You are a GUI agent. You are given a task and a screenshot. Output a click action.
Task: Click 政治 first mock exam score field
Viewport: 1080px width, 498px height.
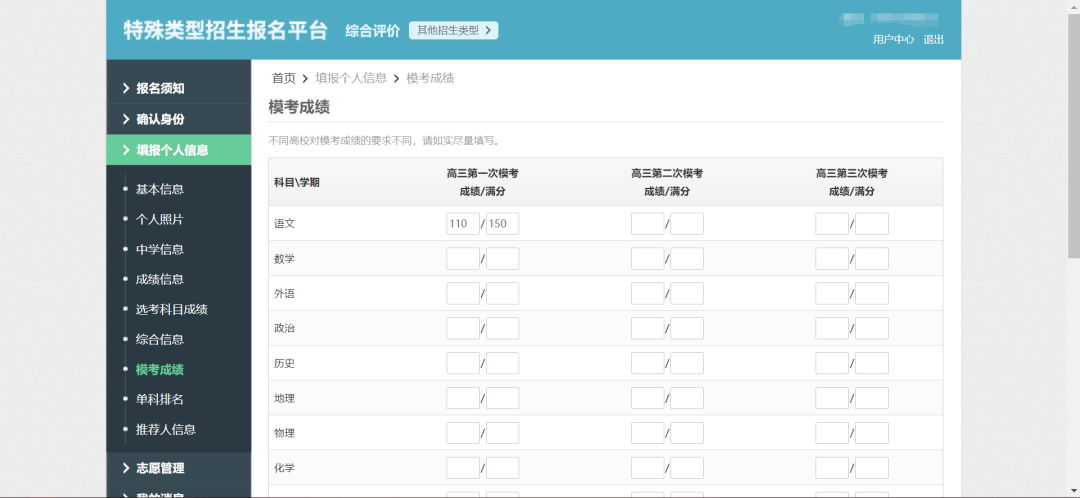[x=463, y=329]
